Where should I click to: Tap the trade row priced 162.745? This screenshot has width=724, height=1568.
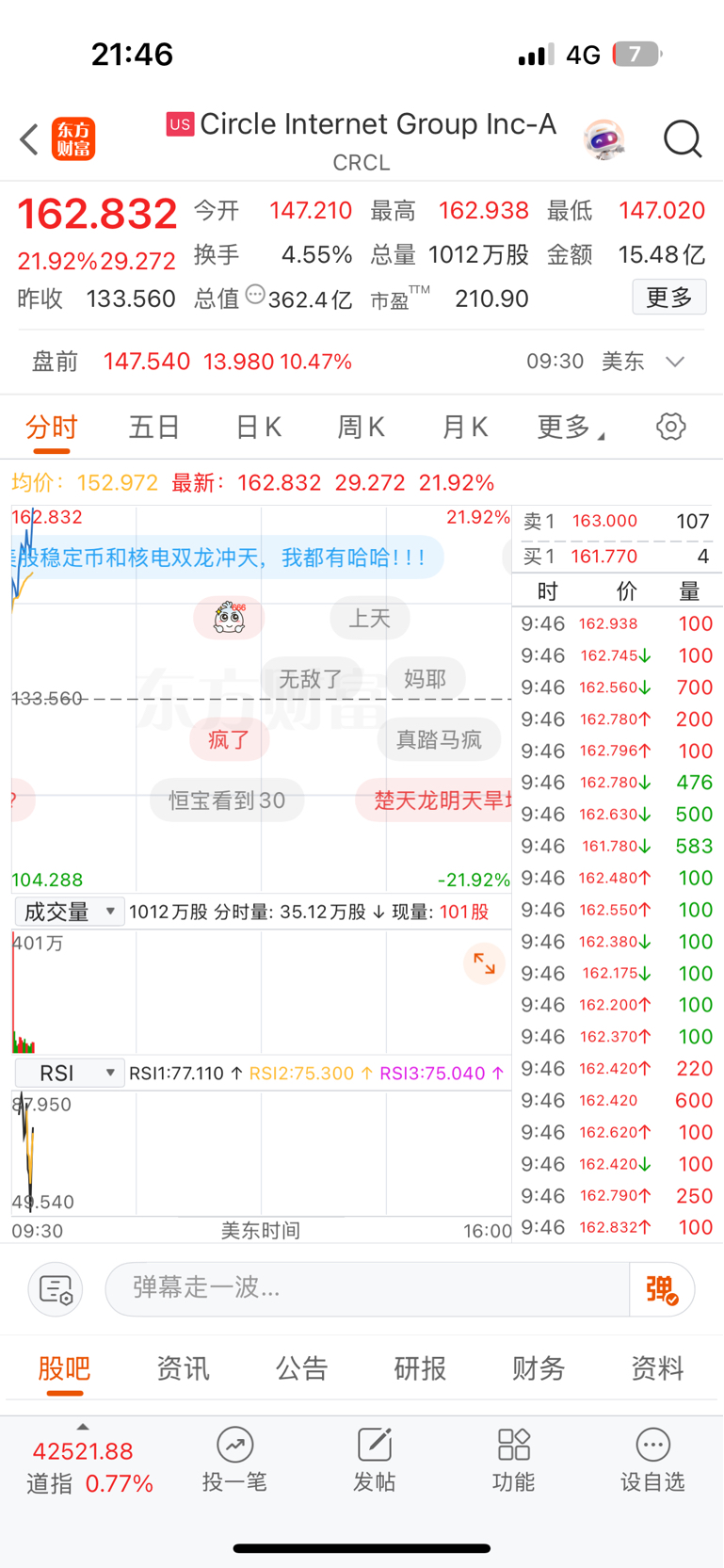tap(617, 655)
